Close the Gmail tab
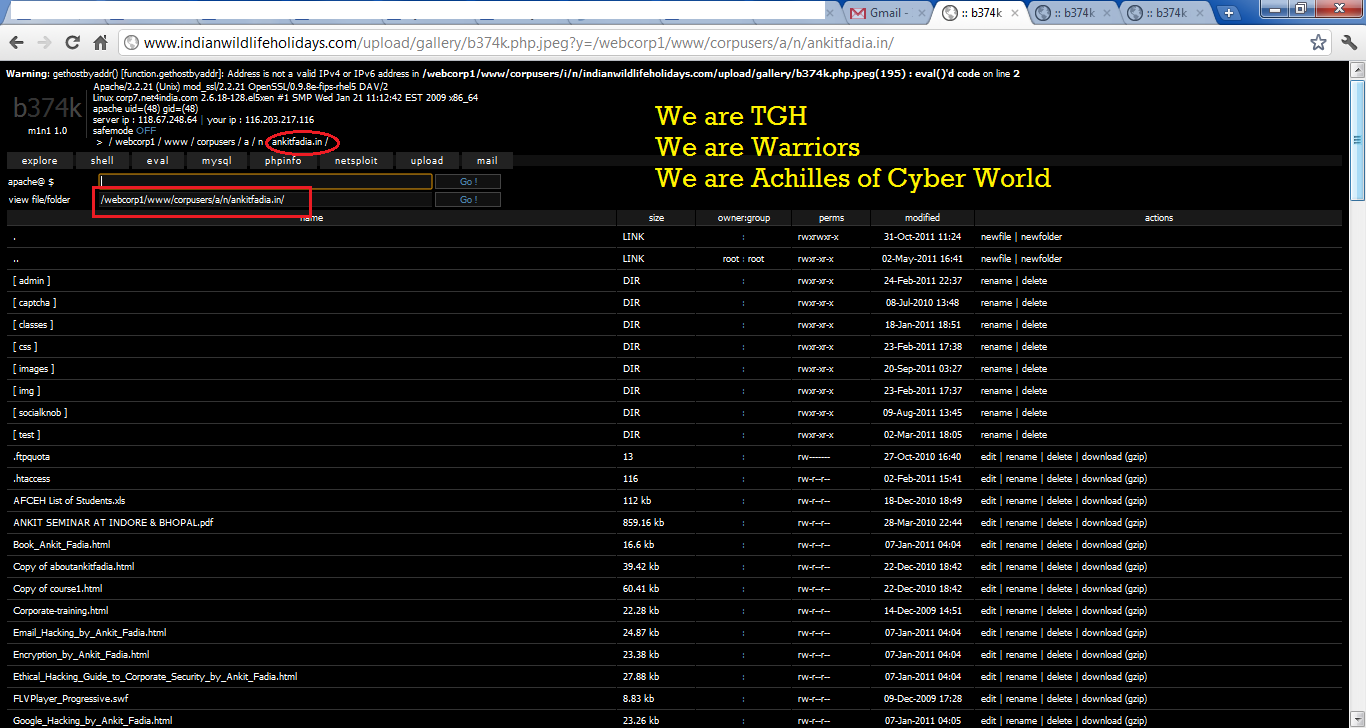1366x728 pixels. click(x=920, y=13)
